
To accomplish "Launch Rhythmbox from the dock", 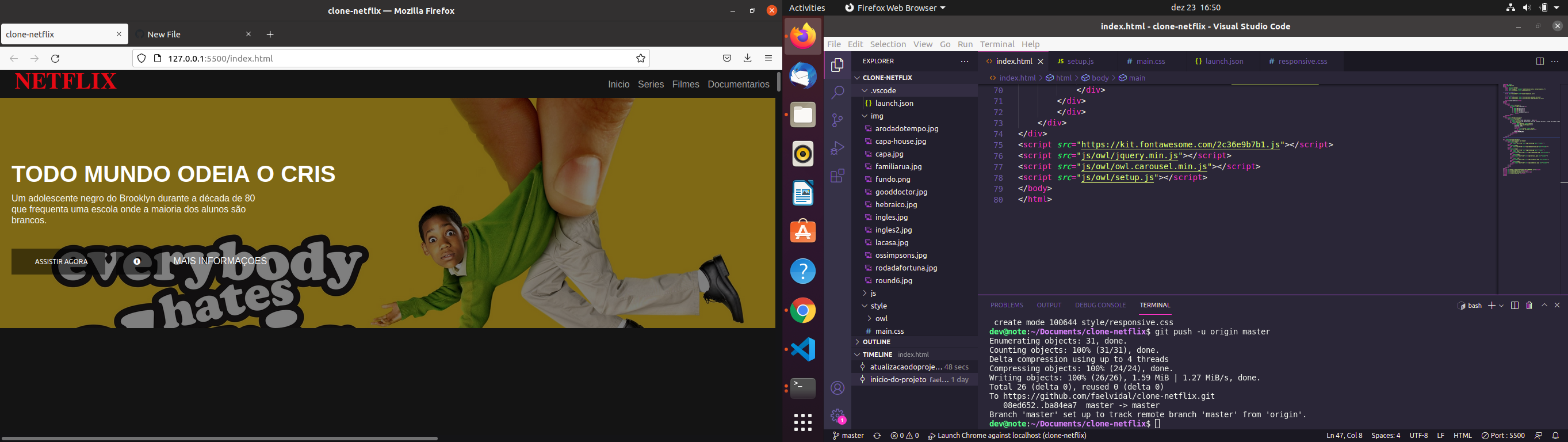I will point(803,154).
